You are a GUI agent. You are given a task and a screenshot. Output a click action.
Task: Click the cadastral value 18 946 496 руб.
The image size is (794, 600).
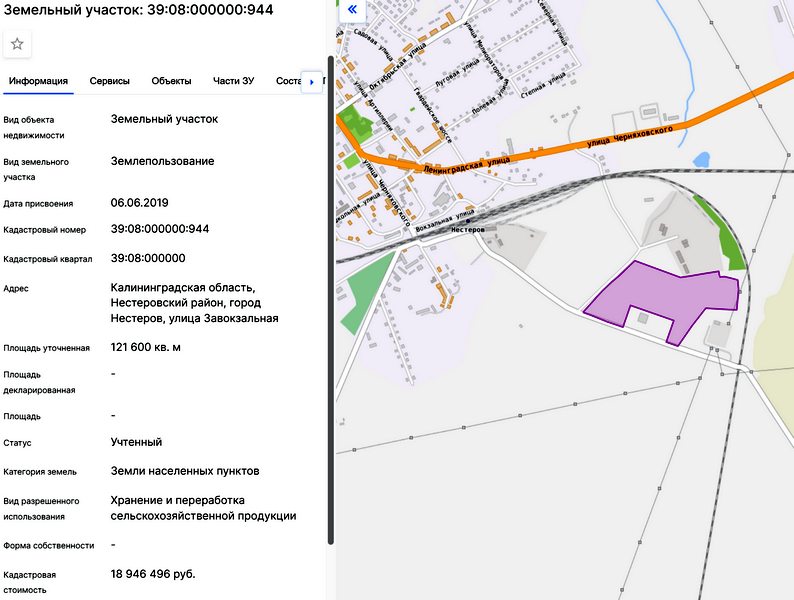tap(153, 574)
